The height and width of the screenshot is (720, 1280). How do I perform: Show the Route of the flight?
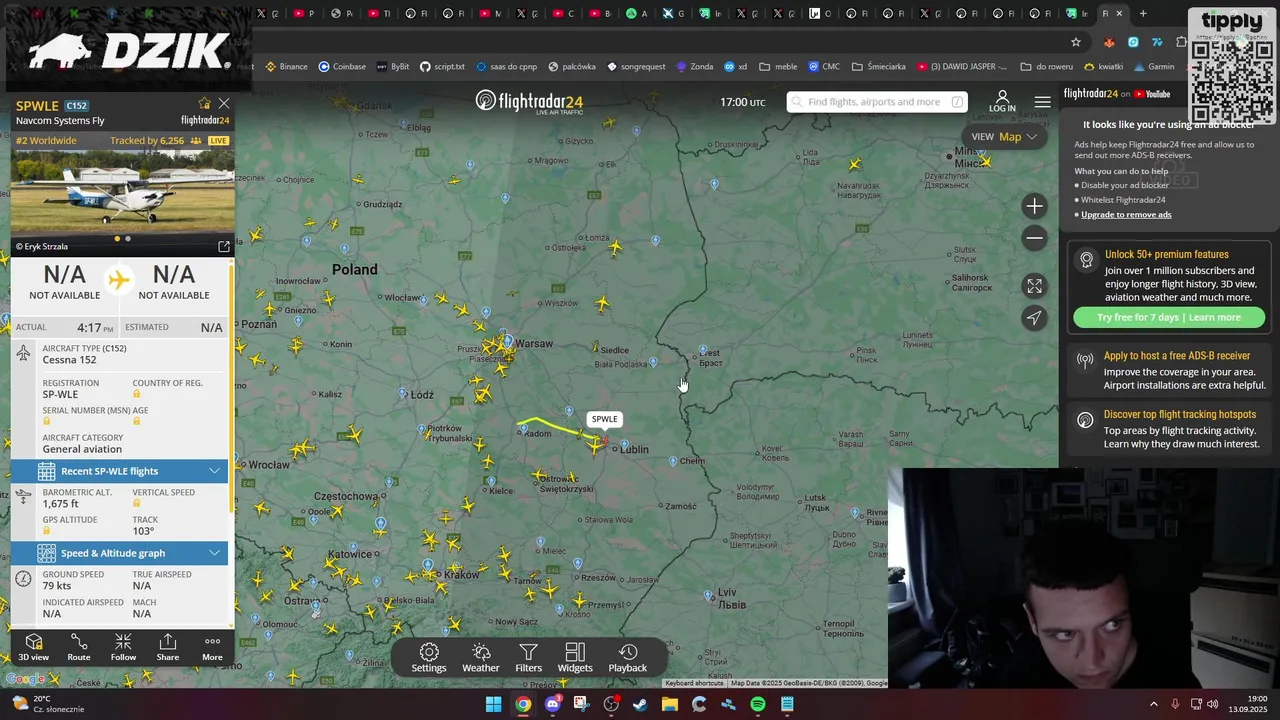[79, 647]
